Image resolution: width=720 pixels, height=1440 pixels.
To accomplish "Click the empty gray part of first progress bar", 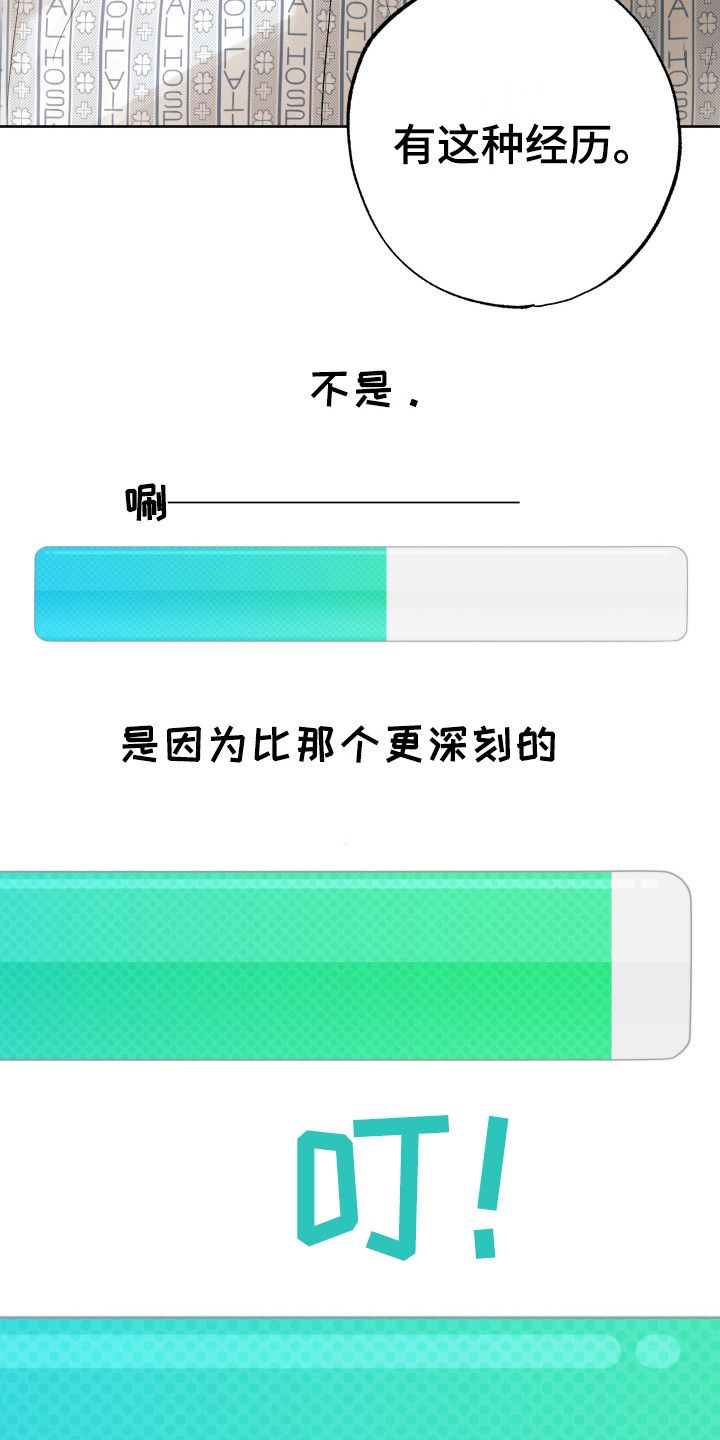I will coord(536,593).
